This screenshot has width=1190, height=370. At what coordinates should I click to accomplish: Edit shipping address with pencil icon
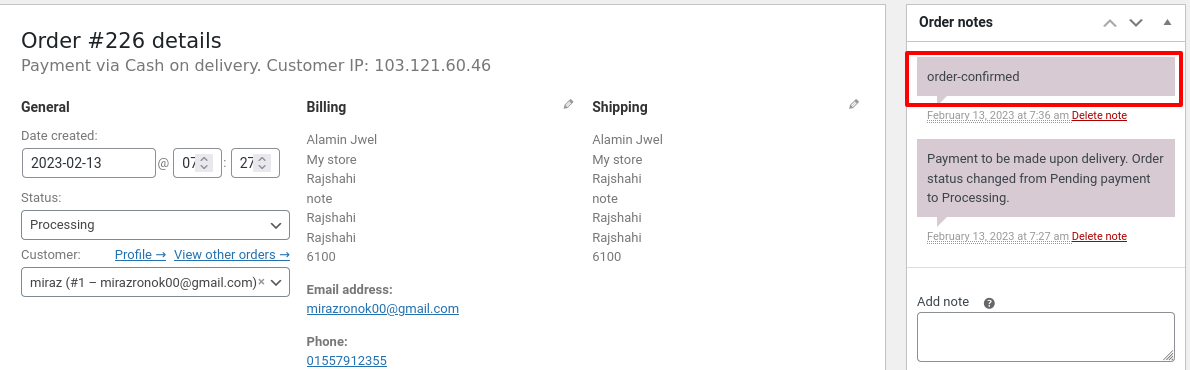pyautogui.click(x=854, y=105)
